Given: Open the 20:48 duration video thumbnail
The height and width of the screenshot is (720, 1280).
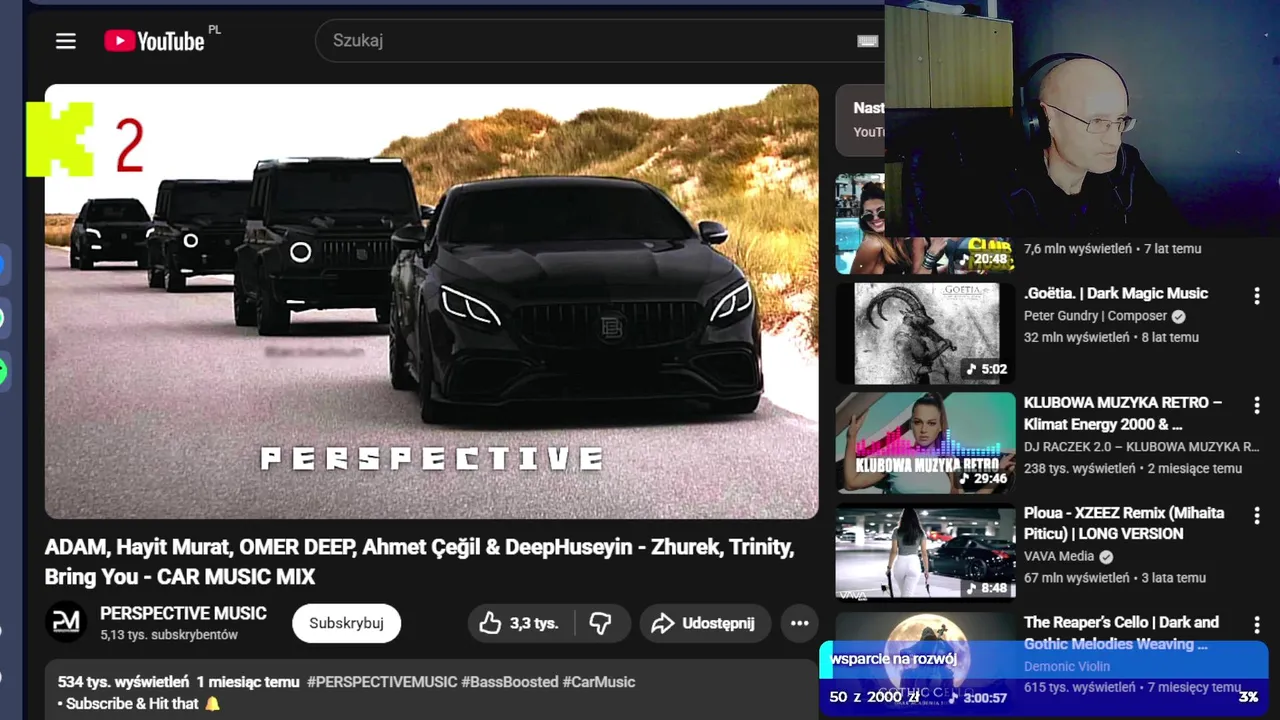Looking at the screenshot, I should point(925,224).
